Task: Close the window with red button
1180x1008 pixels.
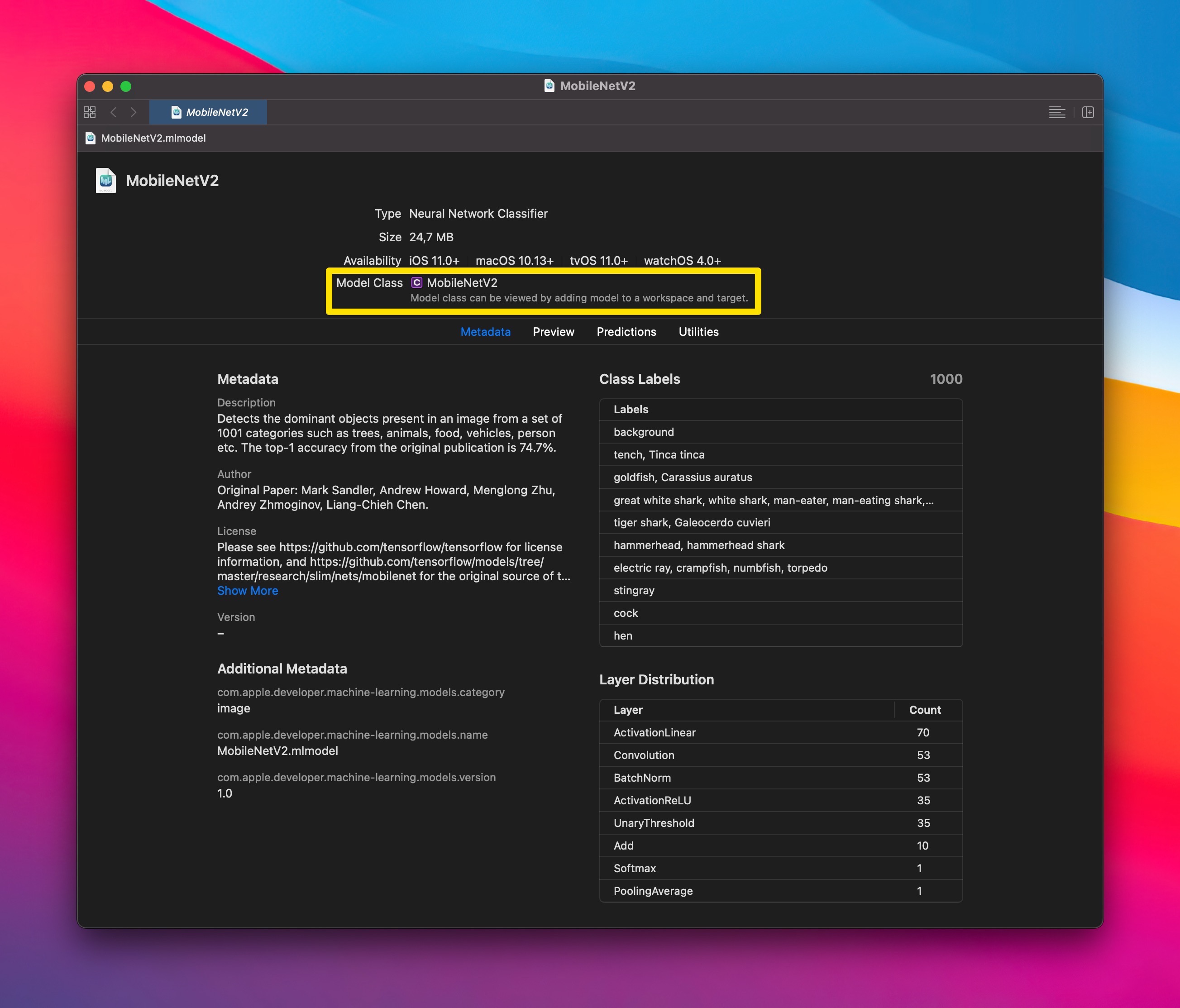Action: pyautogui.click(x=90, y=86)
